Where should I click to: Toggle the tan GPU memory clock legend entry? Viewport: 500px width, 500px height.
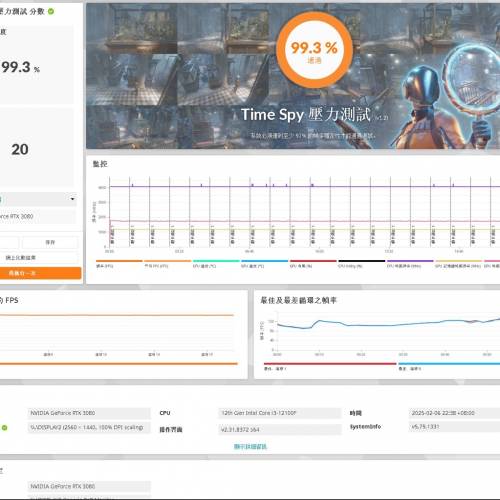[x=458, y=263]
